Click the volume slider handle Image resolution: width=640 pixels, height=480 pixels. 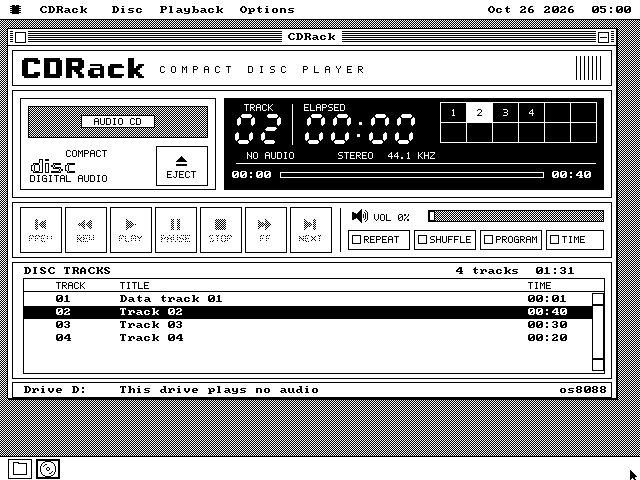[431, 216]
